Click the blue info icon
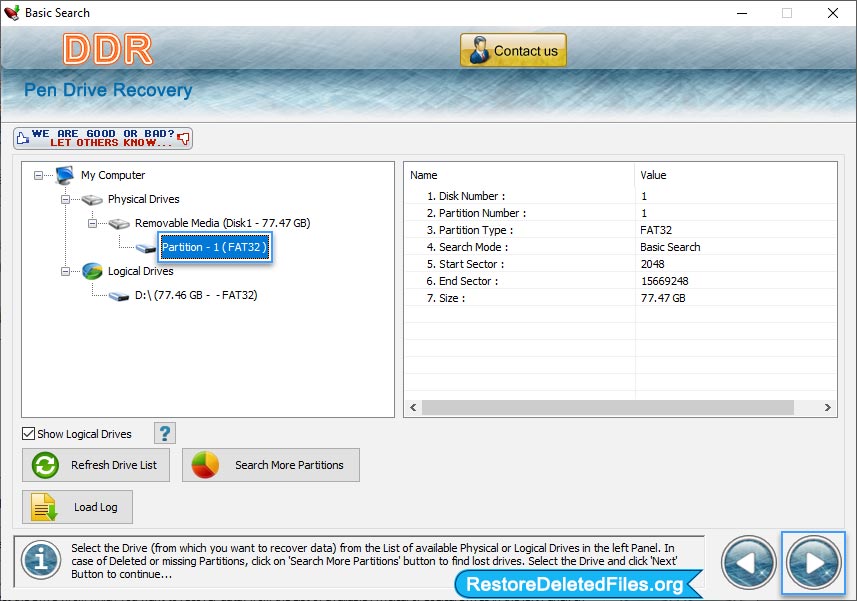The width and height of the screenshot is (857, 601). tap(41, 560)
